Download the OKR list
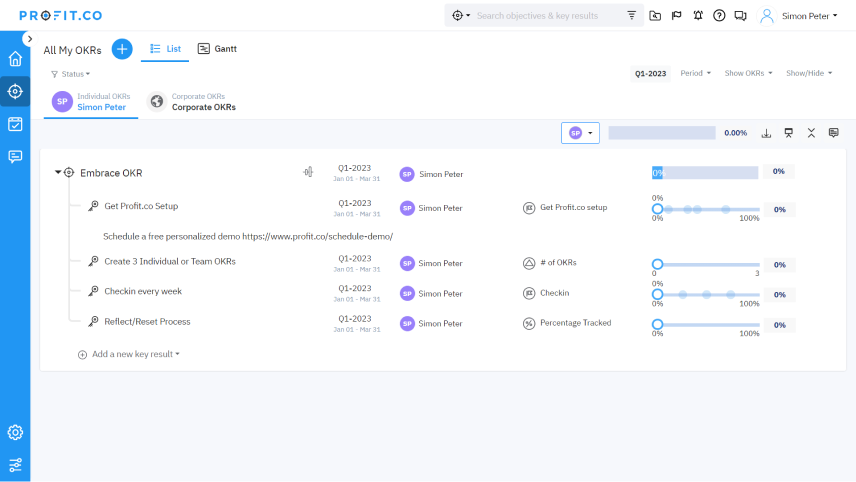 [x=766, y=133]
